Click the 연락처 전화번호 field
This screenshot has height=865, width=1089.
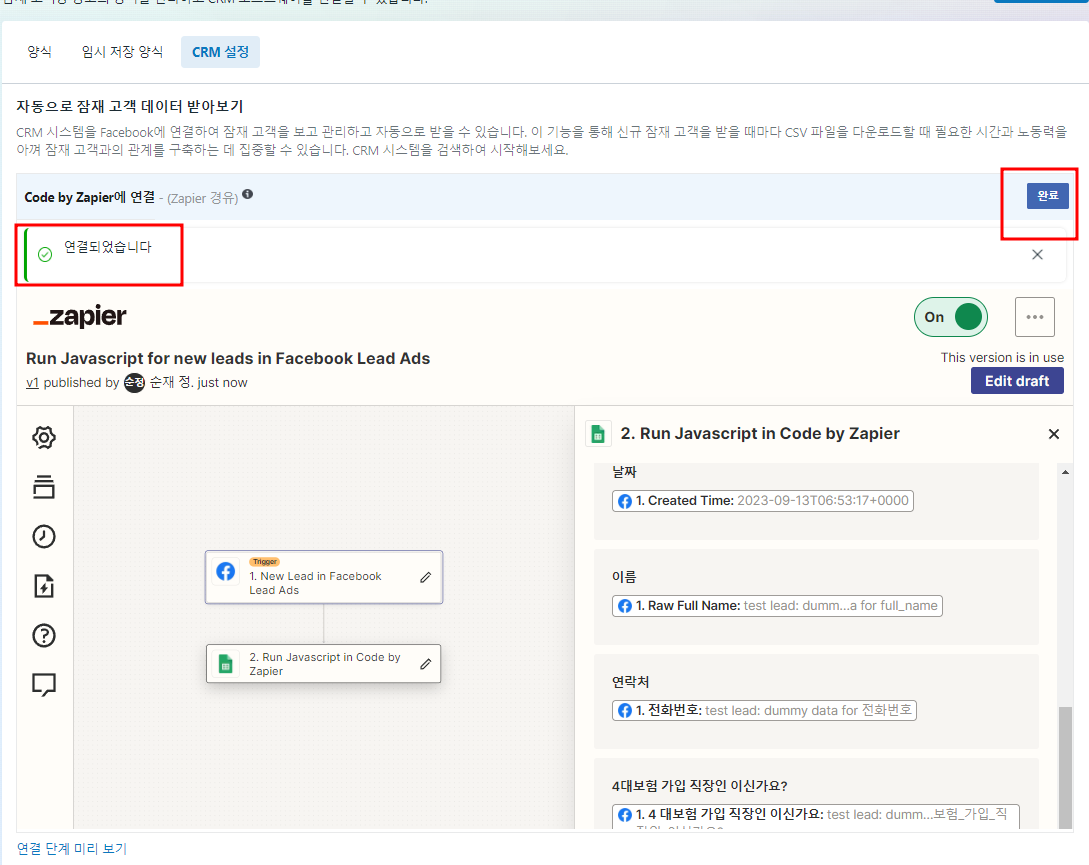click(x=764, y=711)
